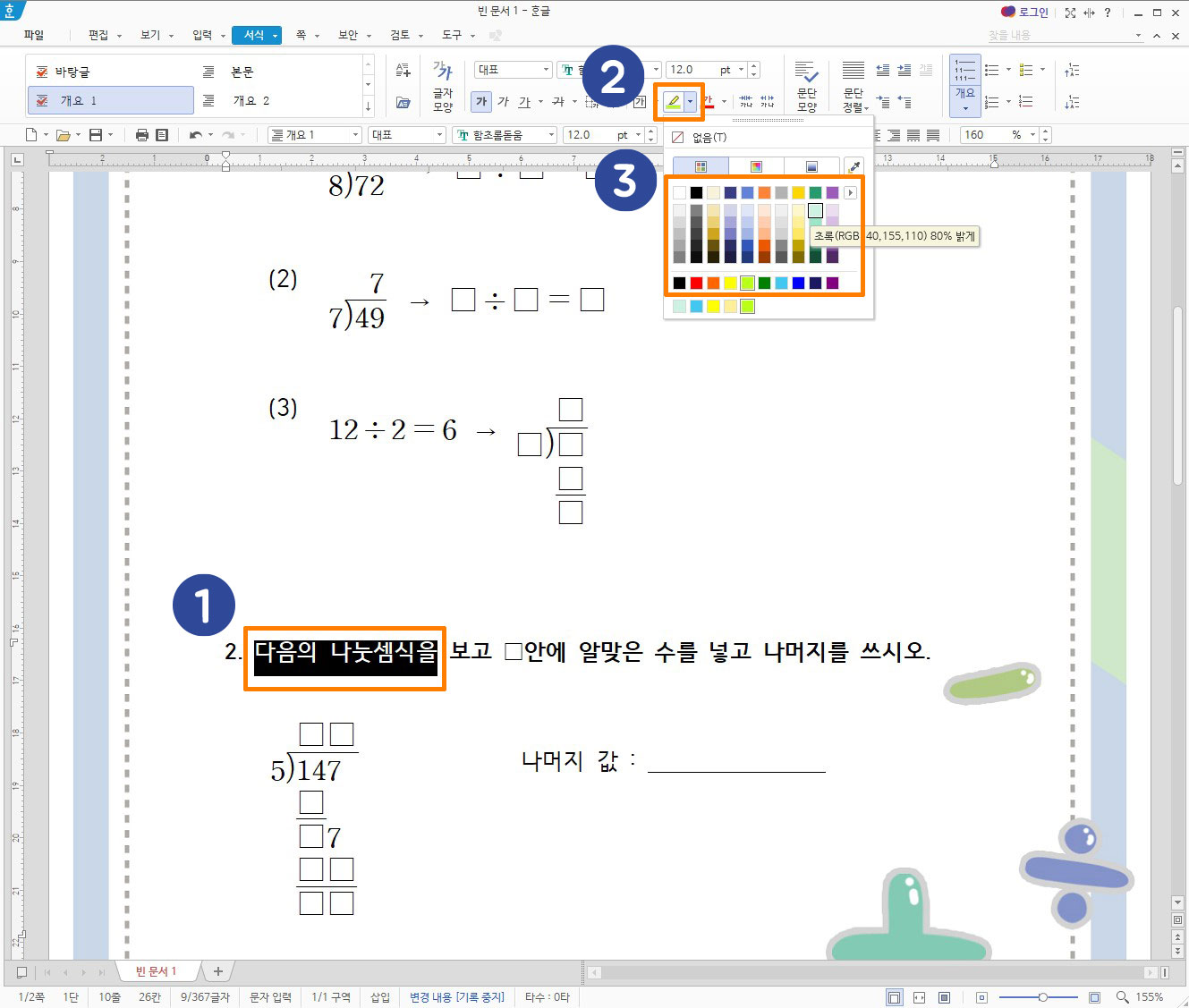Add a new document tab with plus
The width and height of the screenshot is (1189, 1008).
point(217,971)
